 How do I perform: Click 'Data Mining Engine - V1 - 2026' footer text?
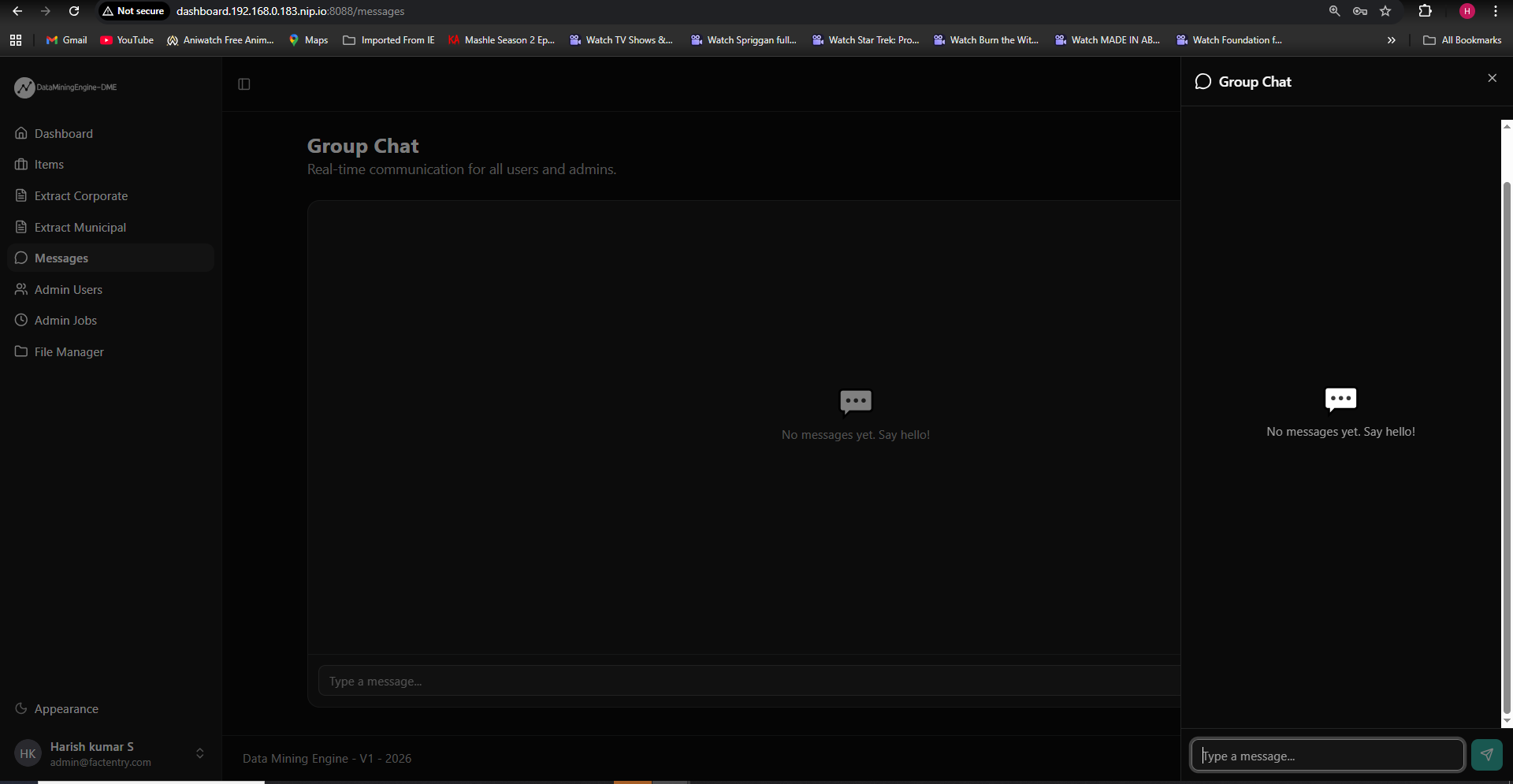[327, 758]
